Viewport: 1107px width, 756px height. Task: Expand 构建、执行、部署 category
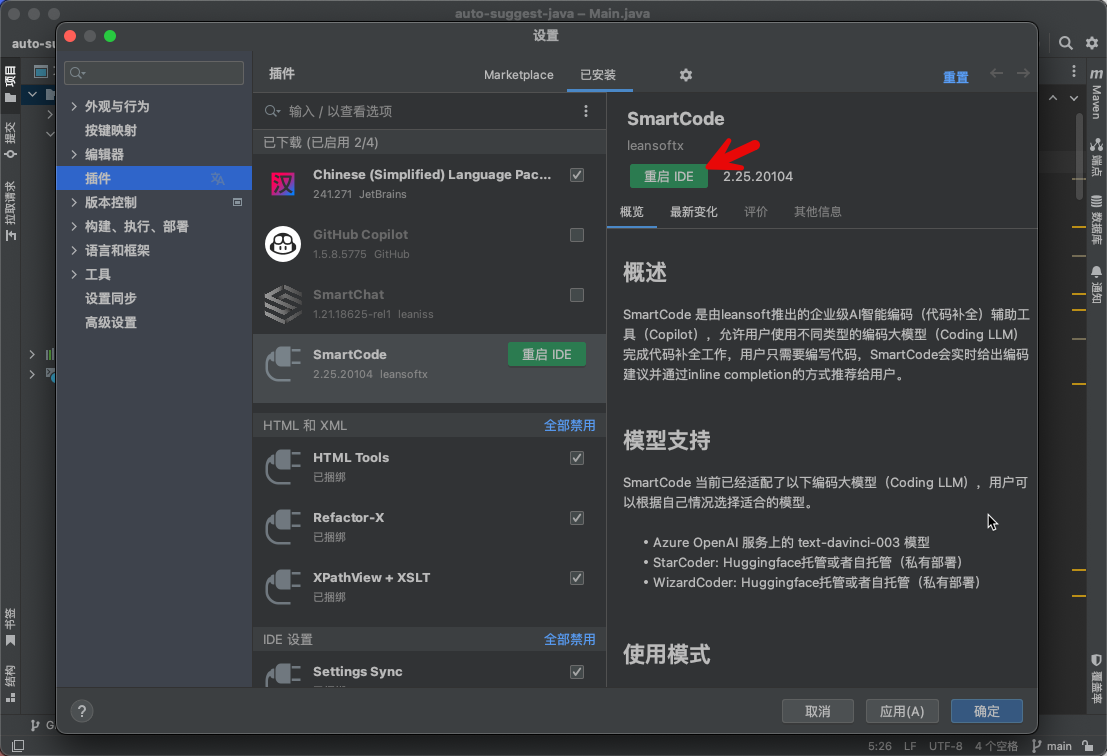(x=74, y=226)
